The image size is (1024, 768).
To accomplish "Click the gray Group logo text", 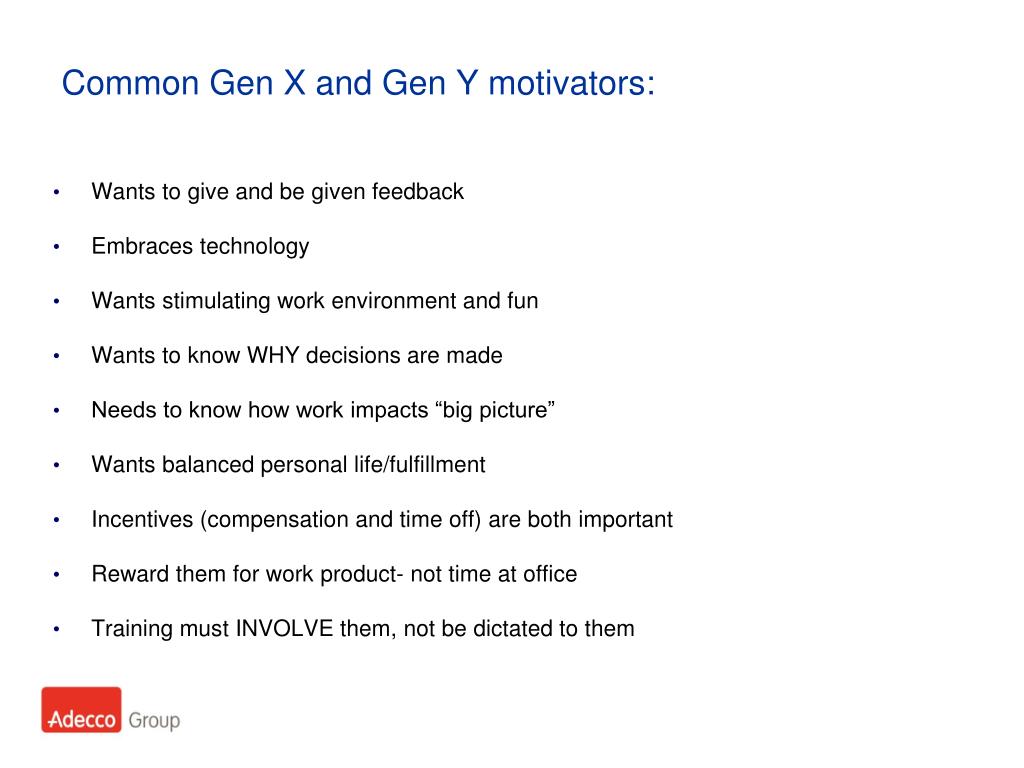I will coord(154,721).
